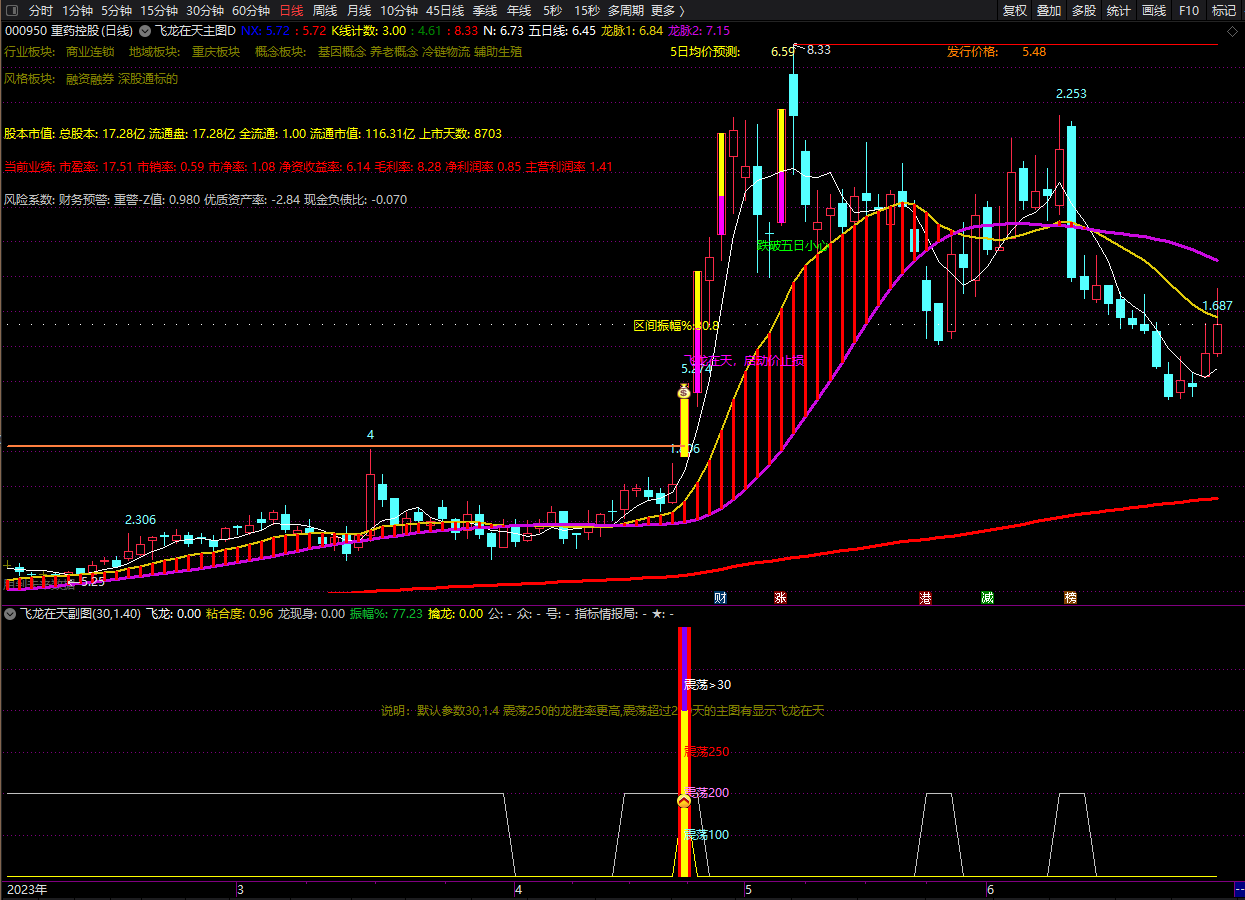The height and width of the screenshot is (900, 1245).
Task: Switch to the 分时 intraday view
Action: pos(41,10)
